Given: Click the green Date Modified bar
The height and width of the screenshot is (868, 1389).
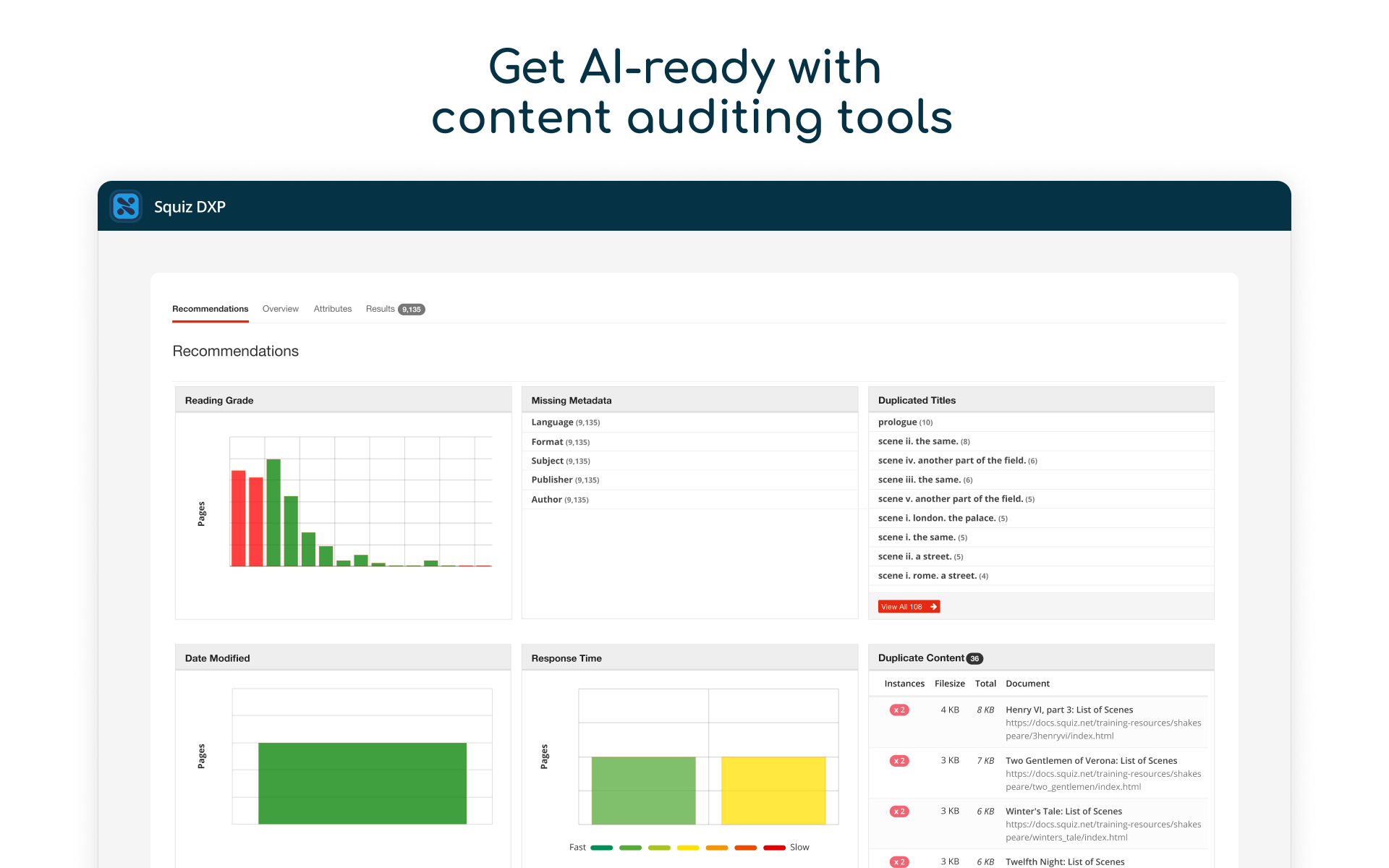Looking at the screenshot, I should point(362,783).
